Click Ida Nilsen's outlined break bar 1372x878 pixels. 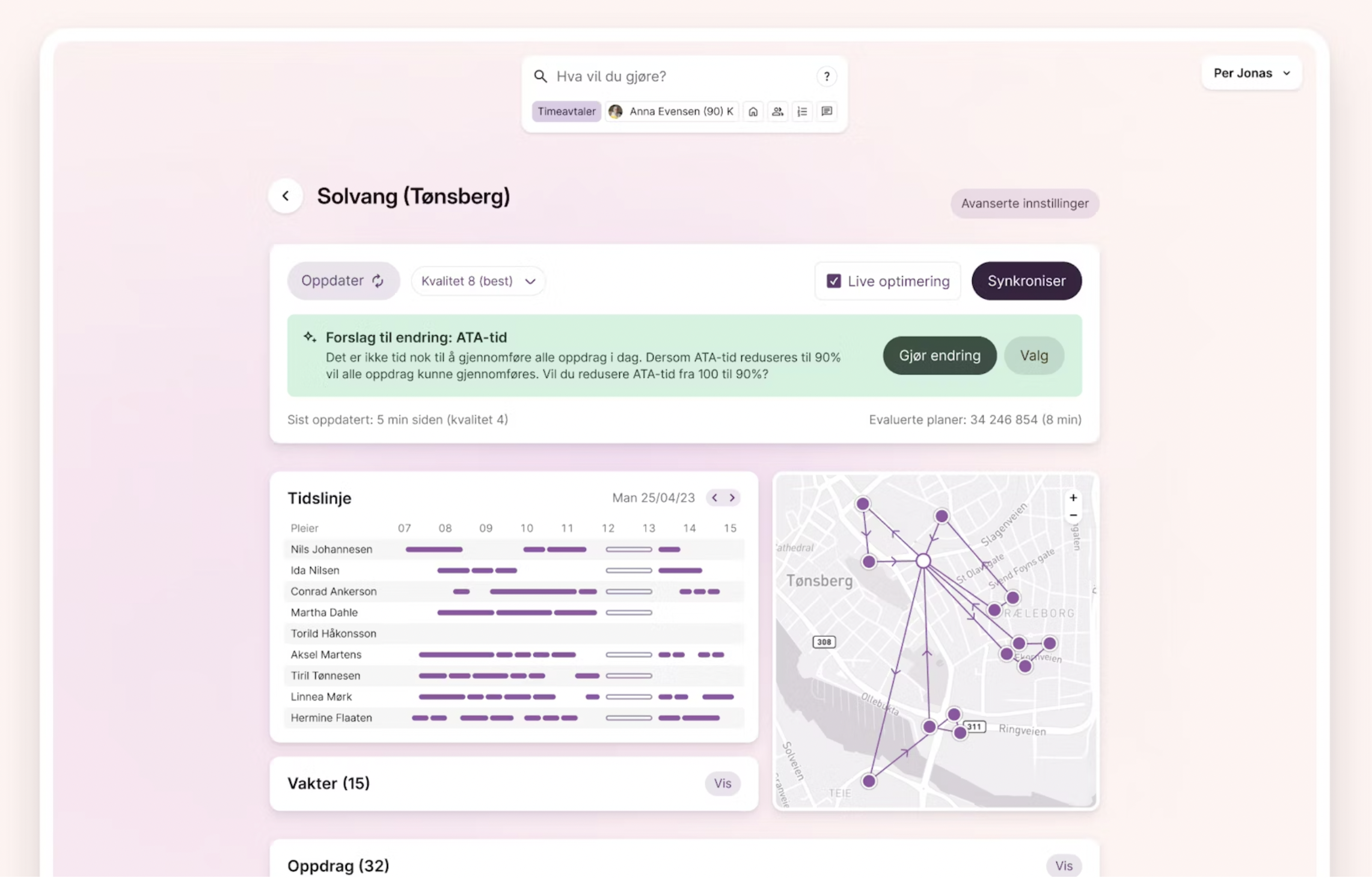pos(628,571)
